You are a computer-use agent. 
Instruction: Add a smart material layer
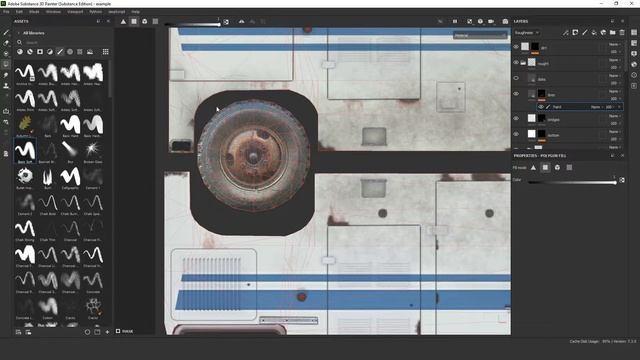[x=603, y=33]
